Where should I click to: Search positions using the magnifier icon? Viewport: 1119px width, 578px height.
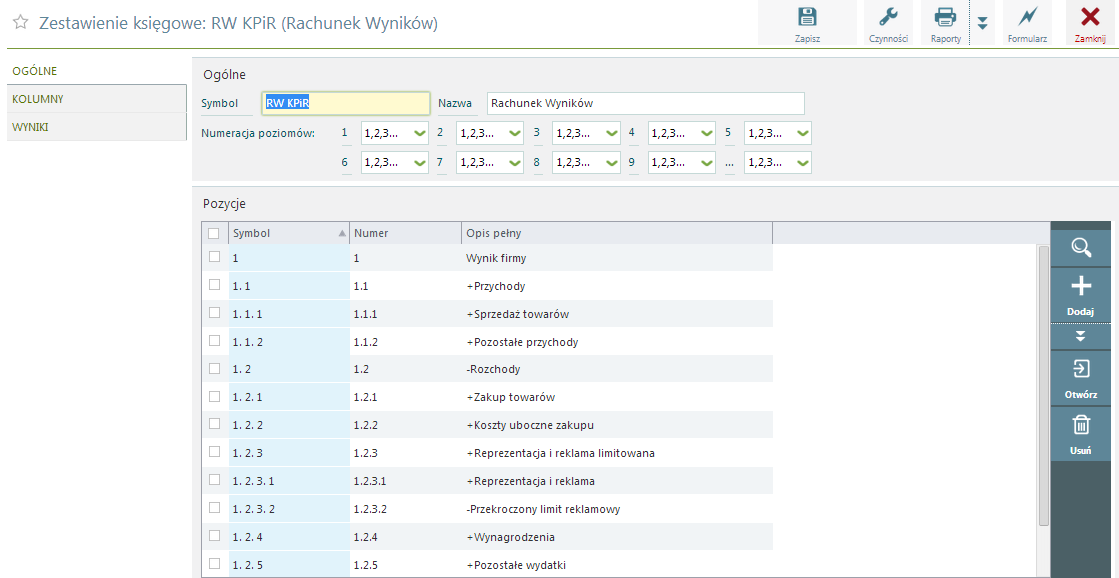[1081, 248]
